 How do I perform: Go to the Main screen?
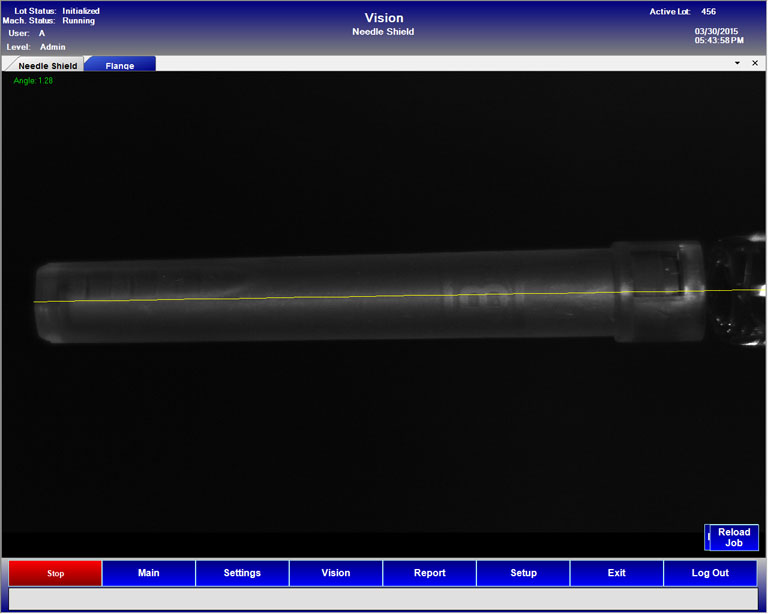(149, 573)
